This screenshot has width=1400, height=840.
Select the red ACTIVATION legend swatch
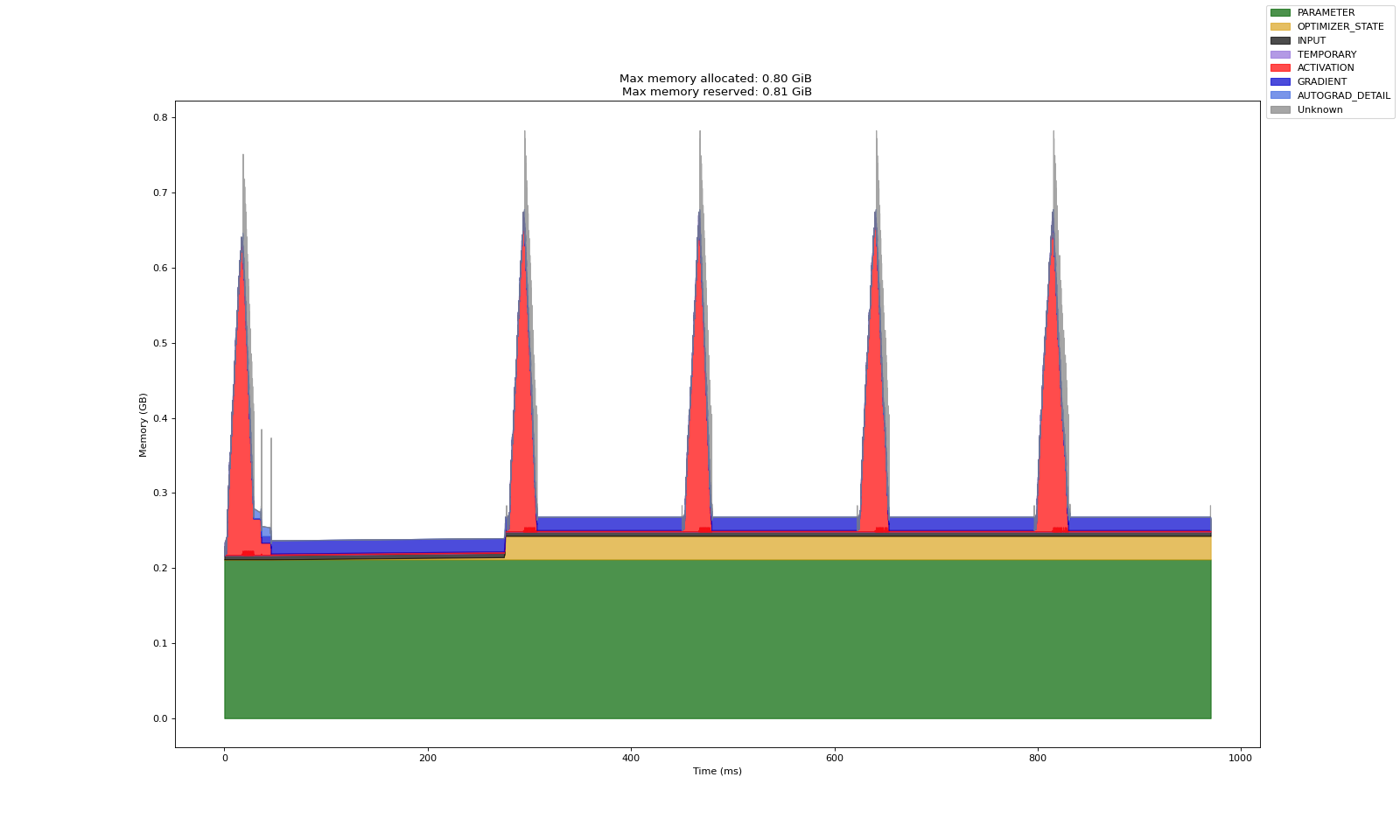pyautogui.click(x=1279, y=68)
